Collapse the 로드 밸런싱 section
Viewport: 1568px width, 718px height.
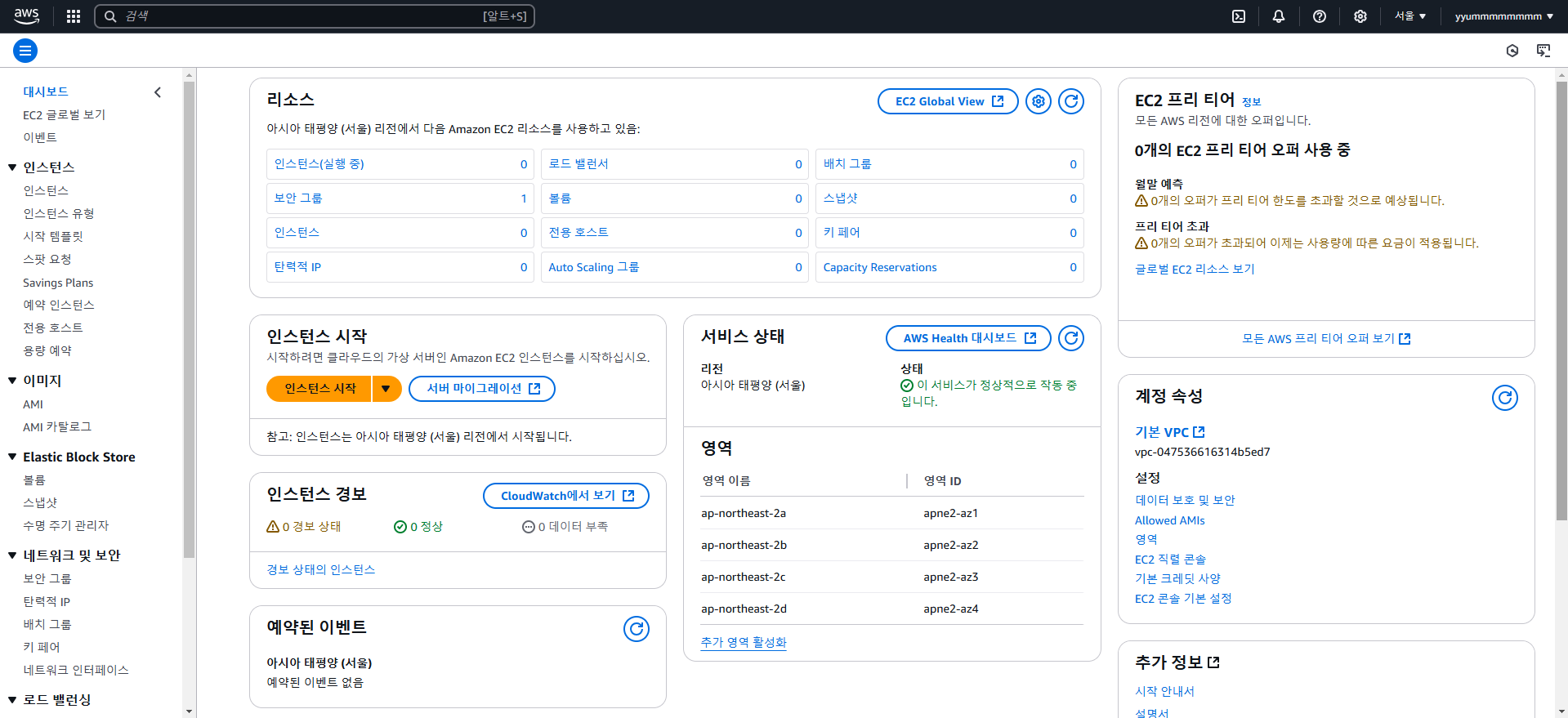pyautogui.click(x=12, y=700)
